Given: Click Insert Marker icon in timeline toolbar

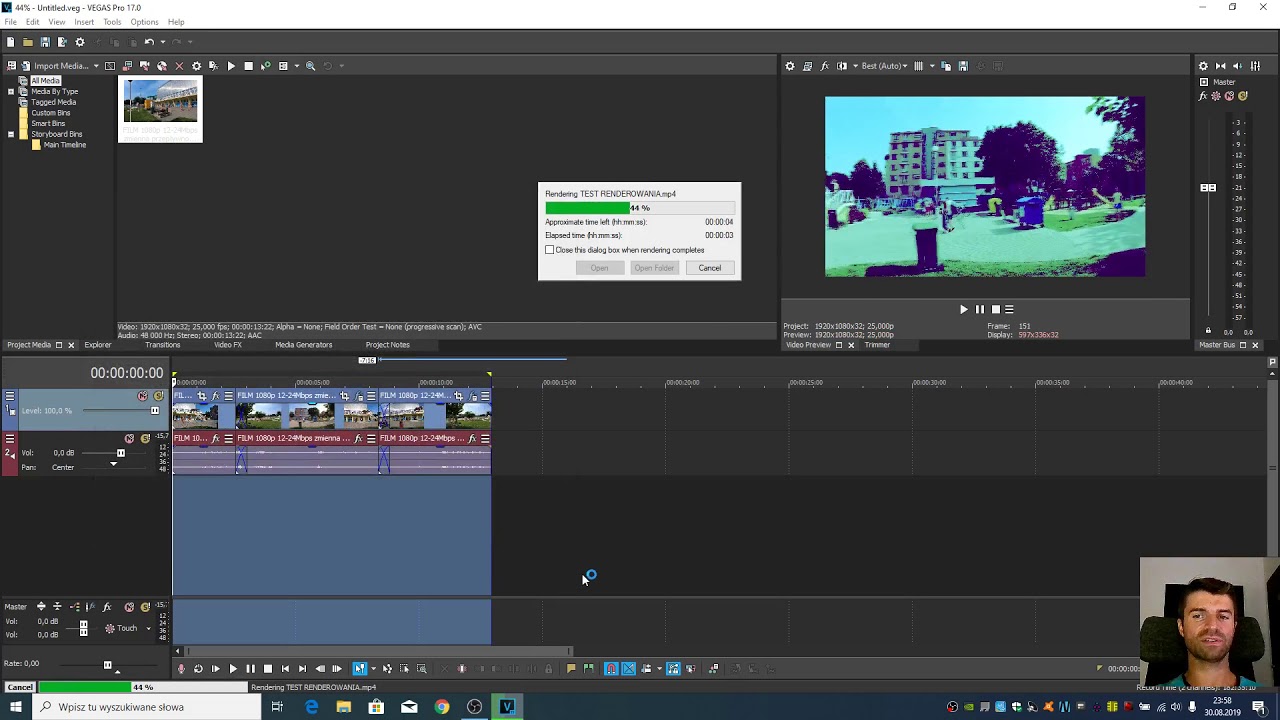Looking at the screenshot, I should pos(571,669).
